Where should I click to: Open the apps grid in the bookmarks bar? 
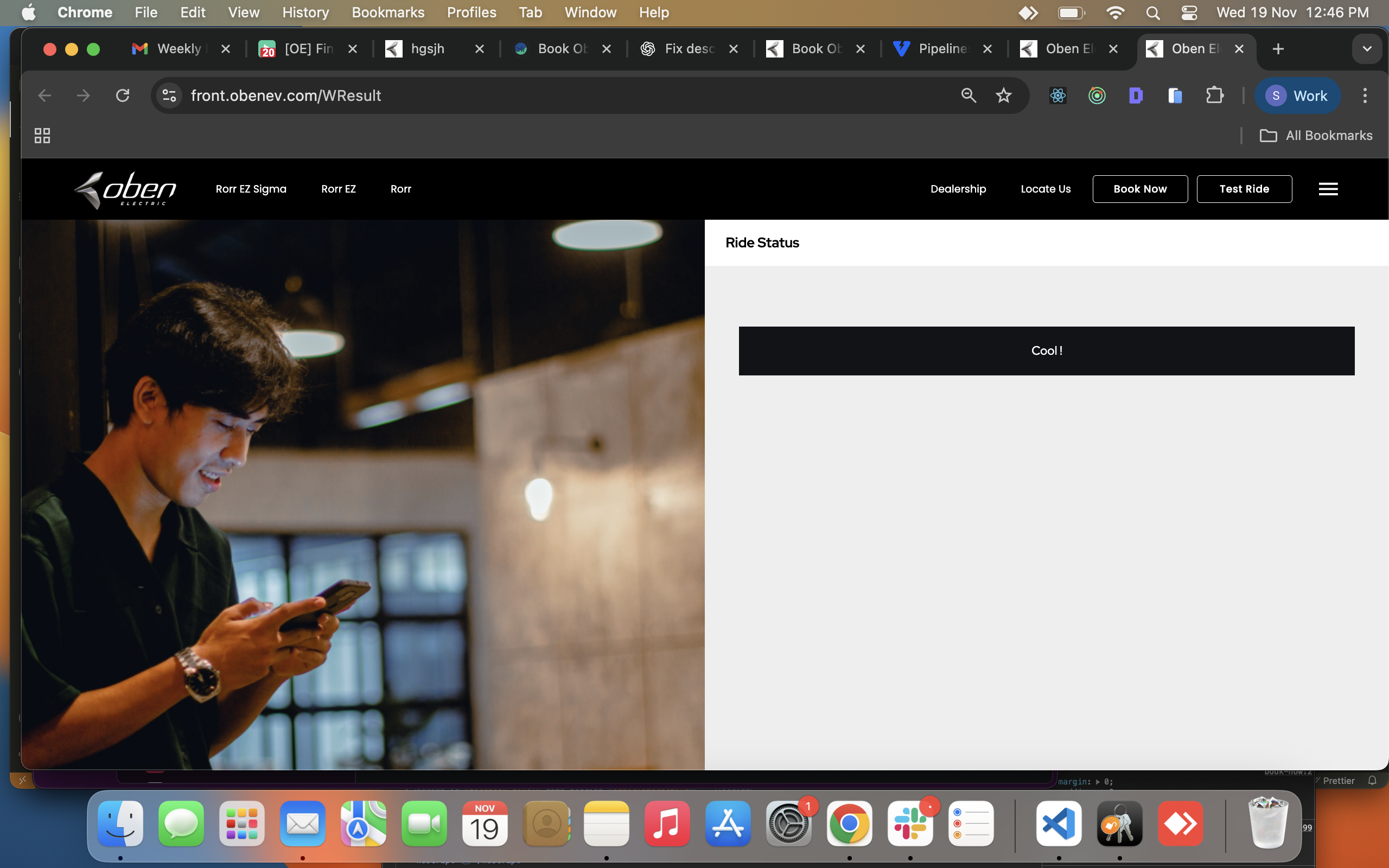point(42,136)
